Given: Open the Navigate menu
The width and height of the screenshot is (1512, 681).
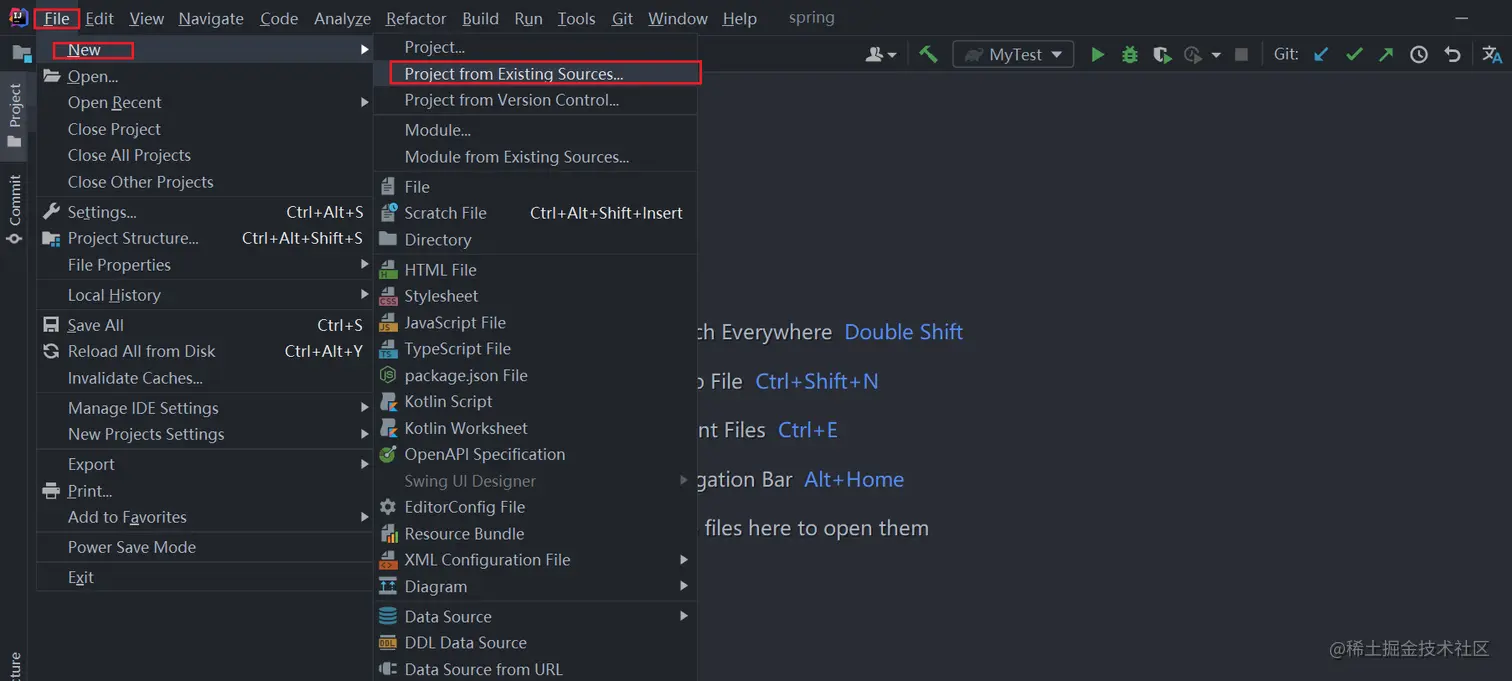Looking at the screenshot, I should click(x=211, y=18).
